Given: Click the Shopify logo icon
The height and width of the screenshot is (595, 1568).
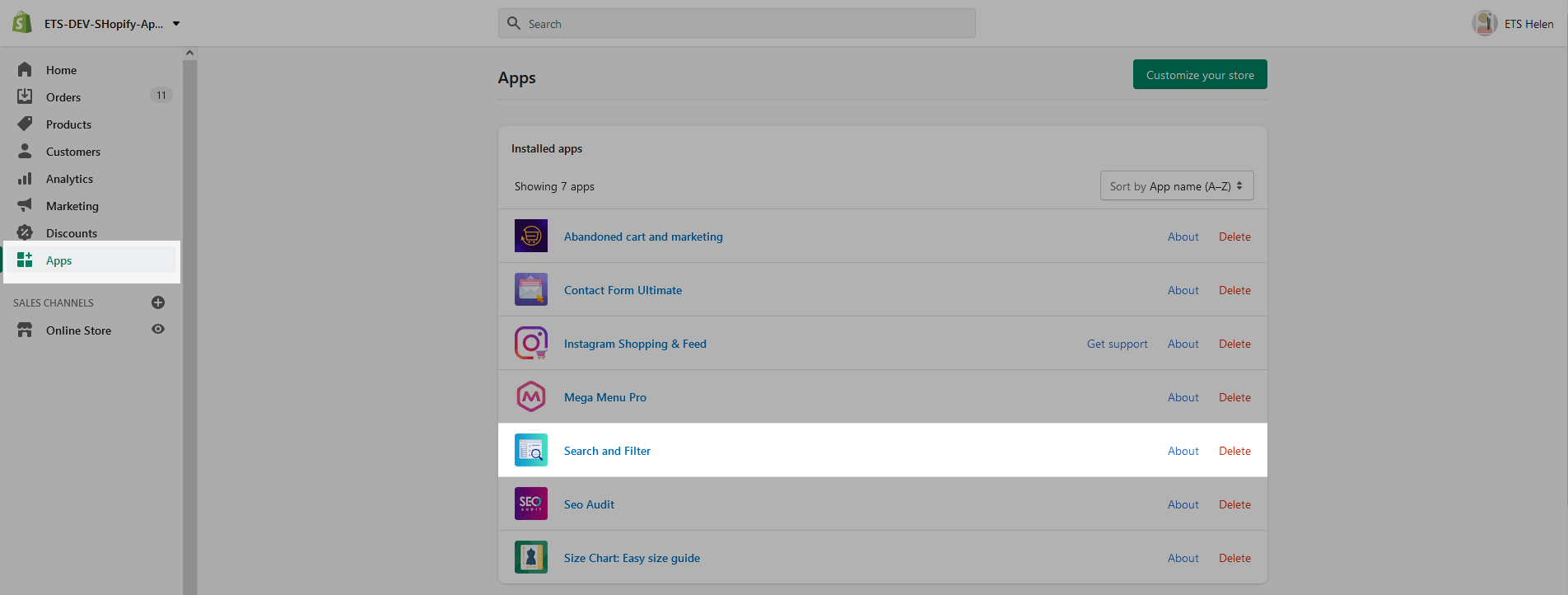Looking at the screenshot, I should click(x=22, y=22).
